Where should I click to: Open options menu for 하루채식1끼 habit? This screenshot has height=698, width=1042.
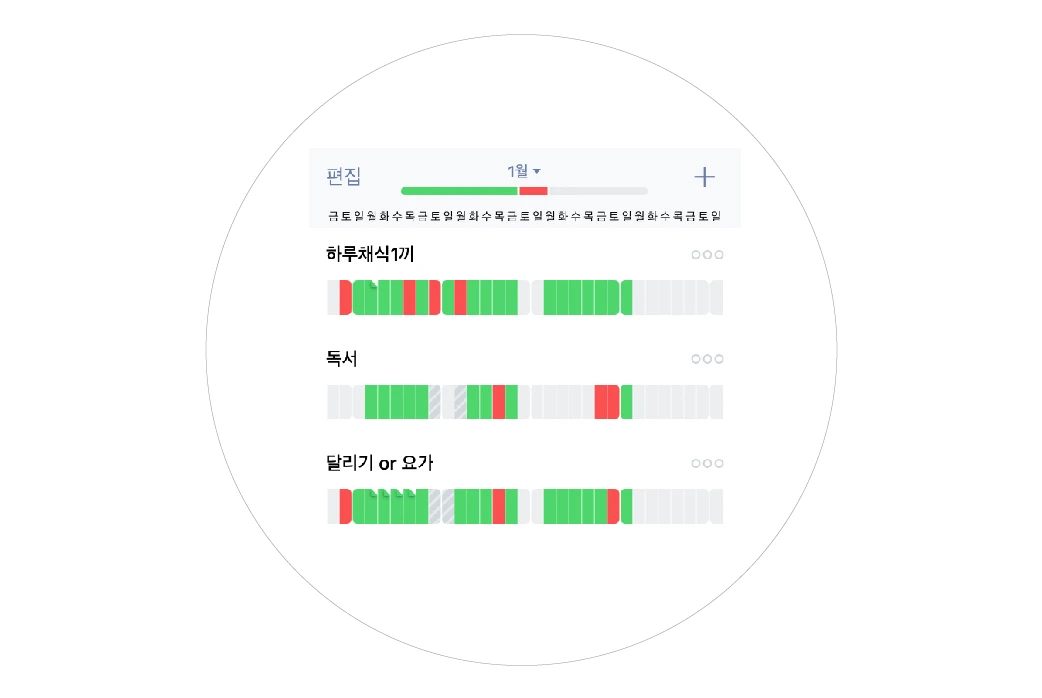click(x=707, y=255)
